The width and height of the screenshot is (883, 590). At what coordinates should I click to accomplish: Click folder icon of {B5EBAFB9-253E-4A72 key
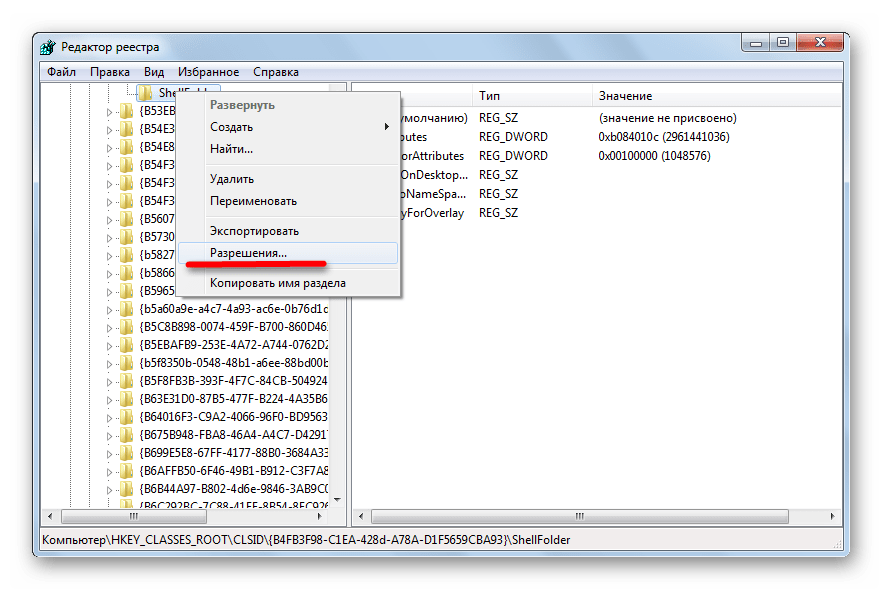[126, 345]
